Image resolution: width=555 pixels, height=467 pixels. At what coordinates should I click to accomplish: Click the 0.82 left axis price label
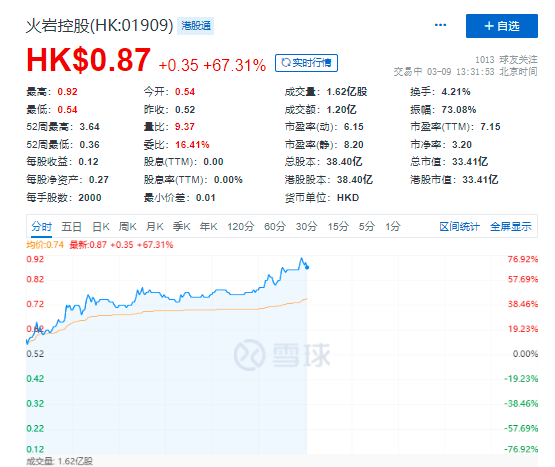(35, 279)
